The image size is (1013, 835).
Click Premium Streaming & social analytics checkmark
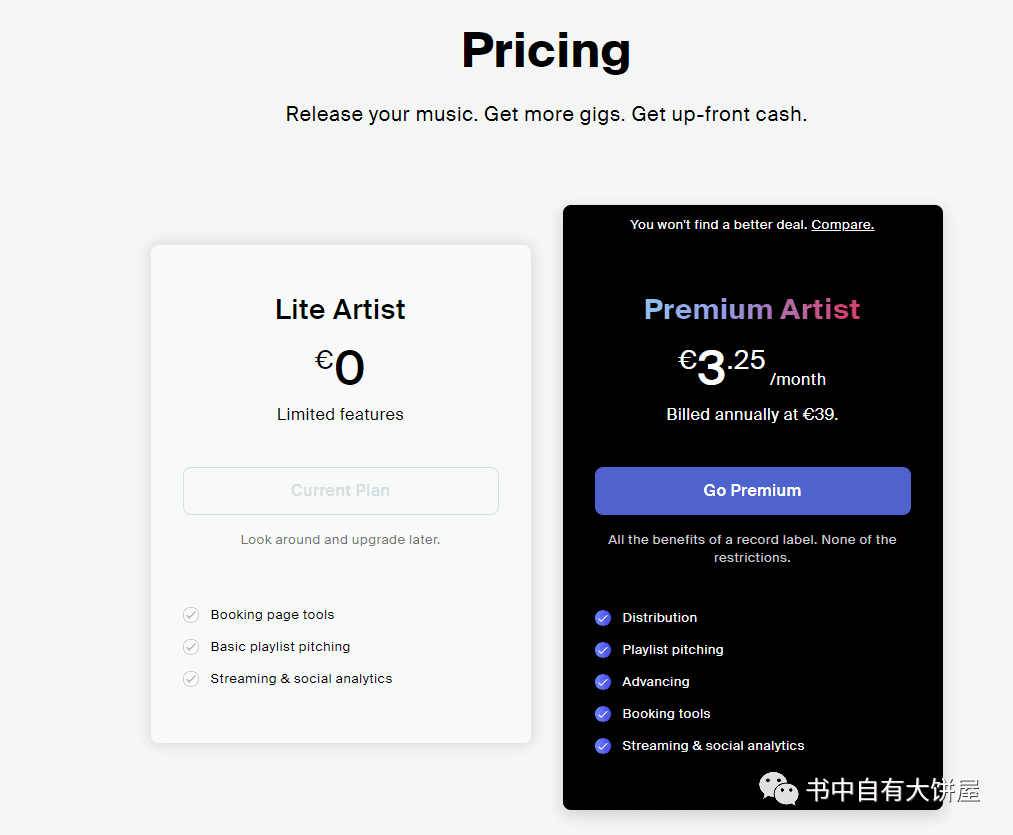click(603, 746)
